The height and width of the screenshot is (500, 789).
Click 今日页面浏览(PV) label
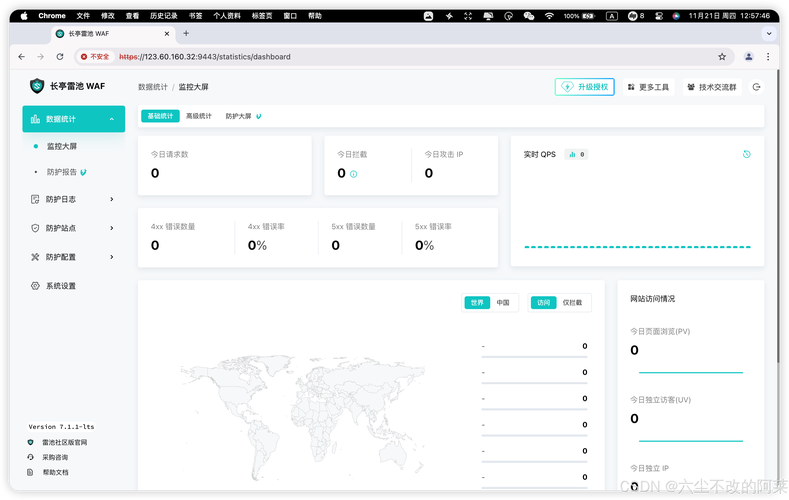coord(660,331)
